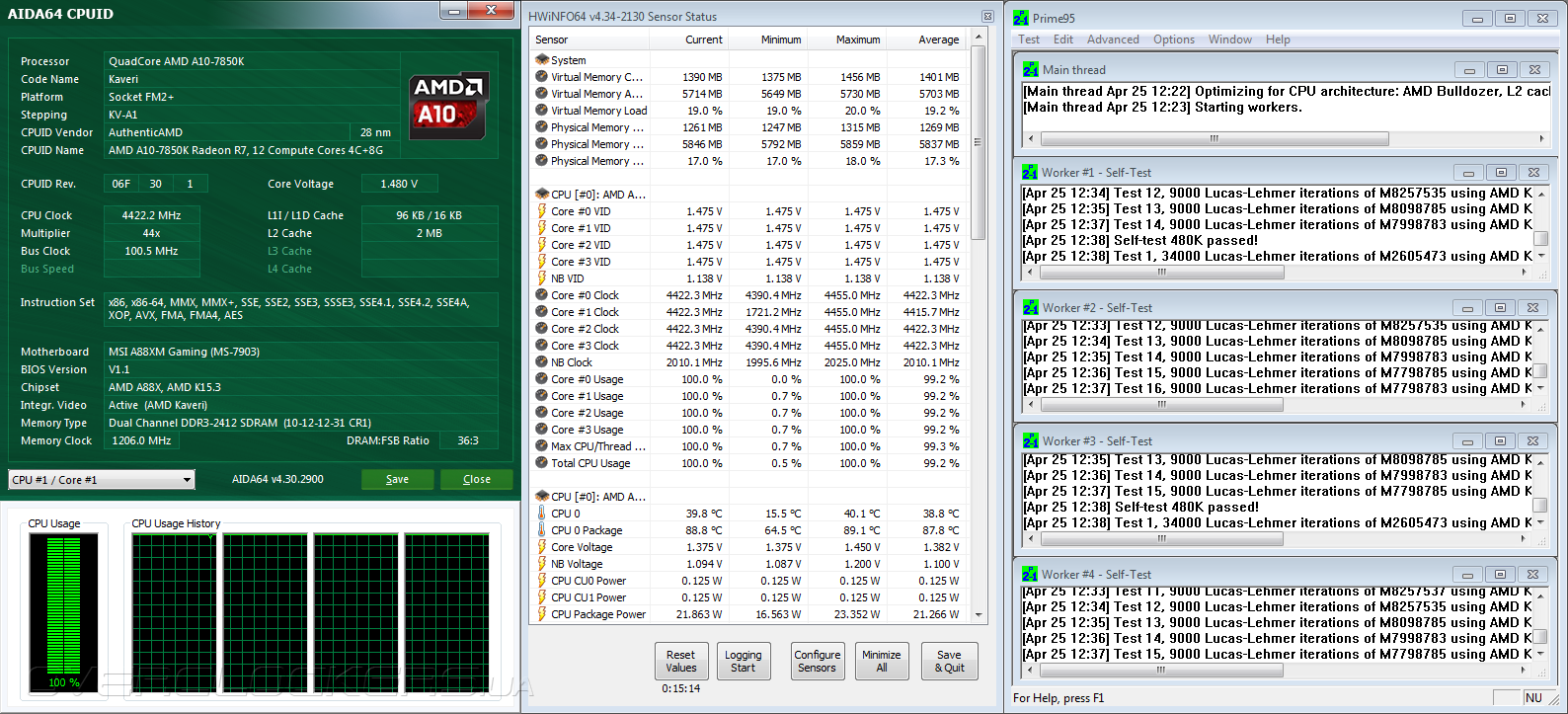The width and height of the screenshot is (1568, 714).
Task: Open the CPU #1 / Core #1 dropdown
Action: coord(102,480)
